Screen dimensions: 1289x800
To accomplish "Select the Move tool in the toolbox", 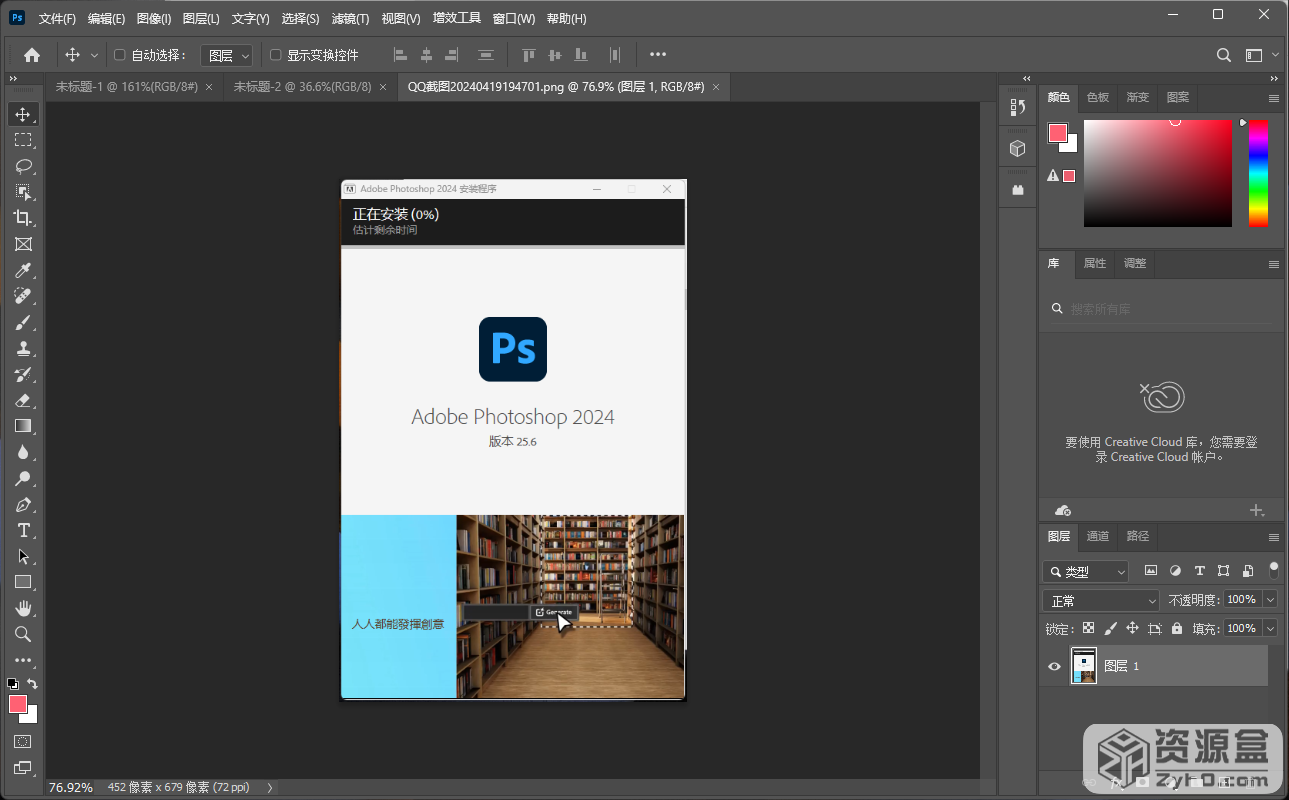I will (23, 114).
